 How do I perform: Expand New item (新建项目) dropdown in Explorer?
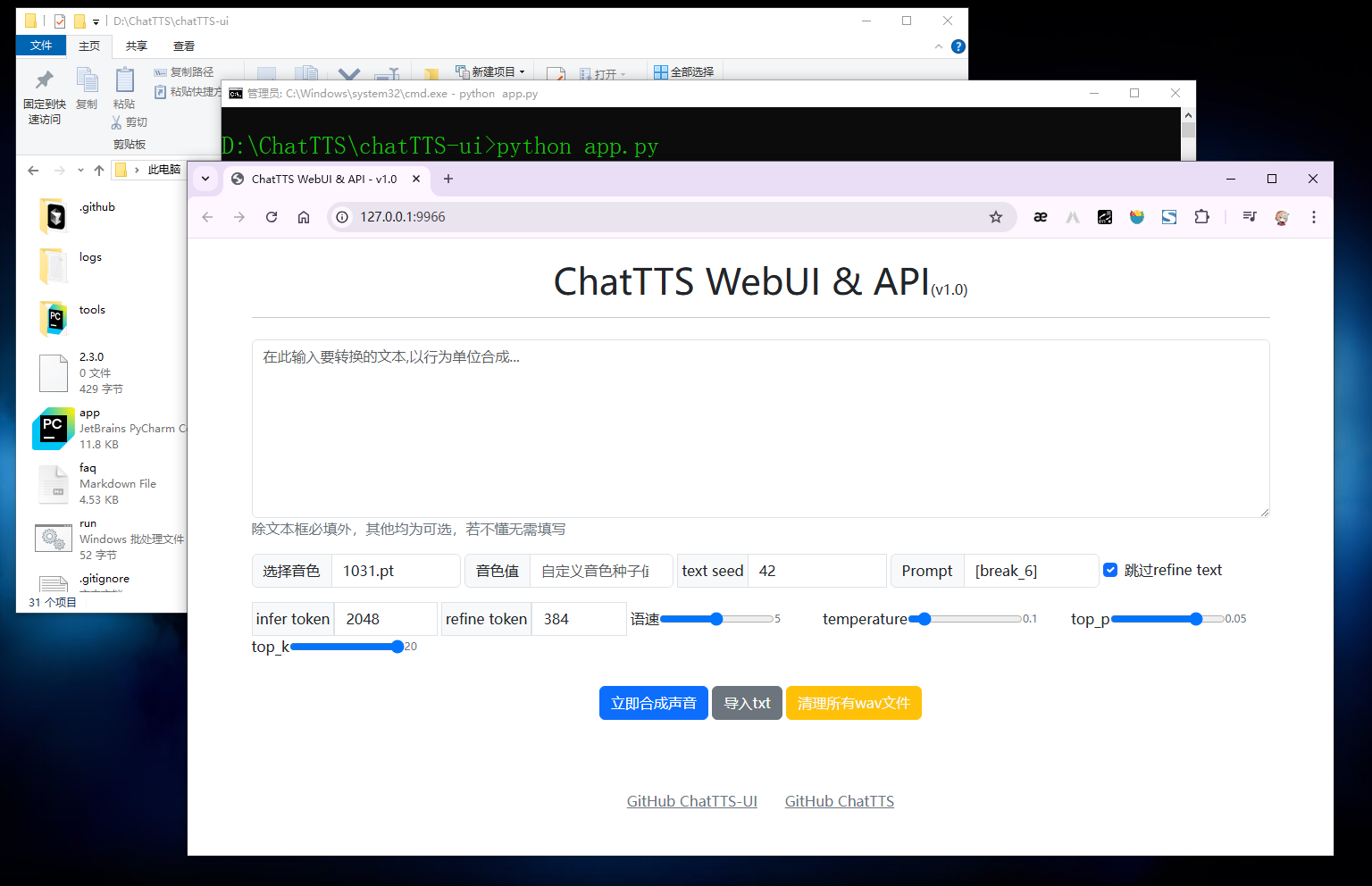[x=489, y=72]
